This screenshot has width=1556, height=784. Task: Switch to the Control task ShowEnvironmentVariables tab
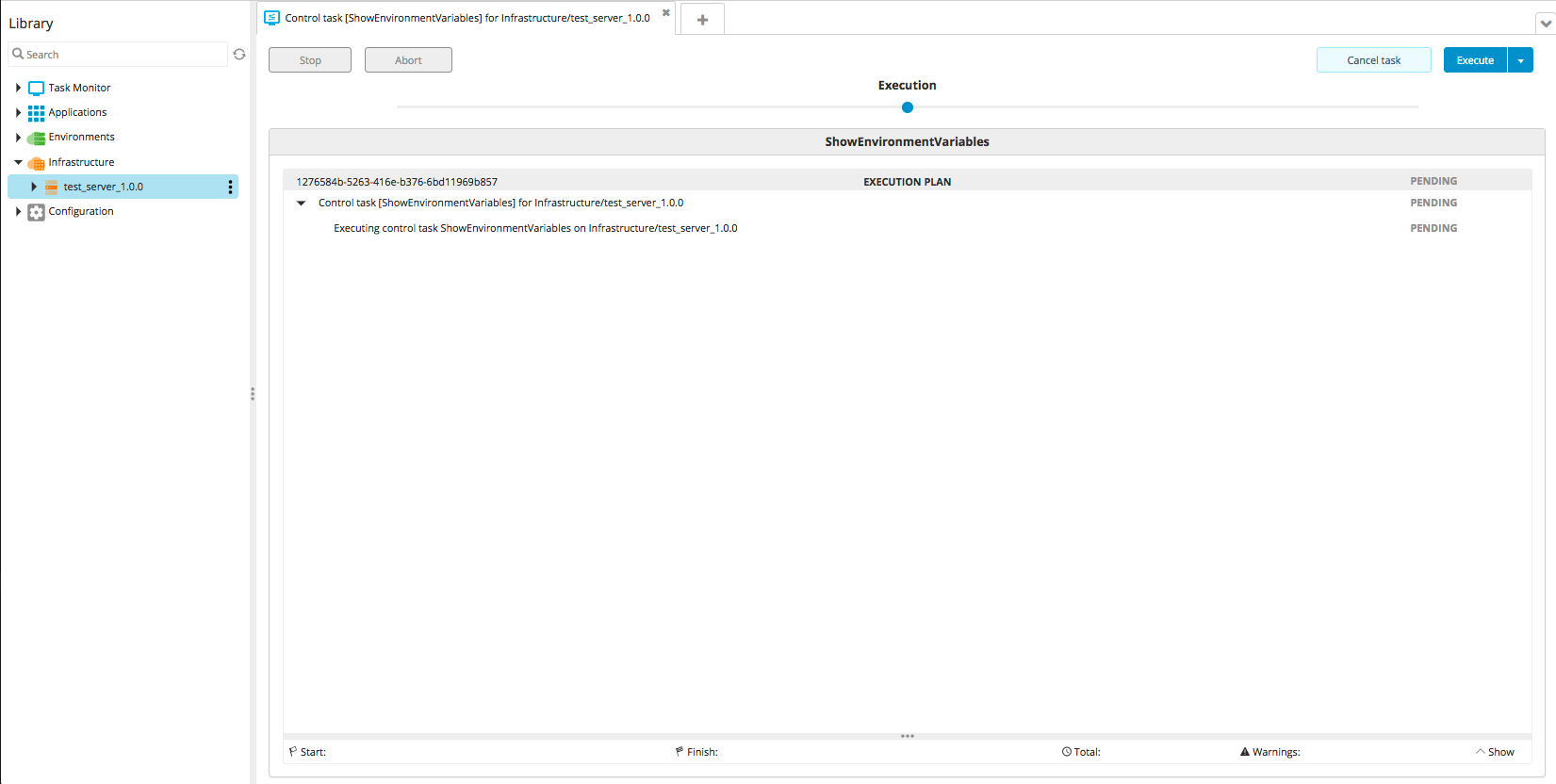(x=467, y=18)
